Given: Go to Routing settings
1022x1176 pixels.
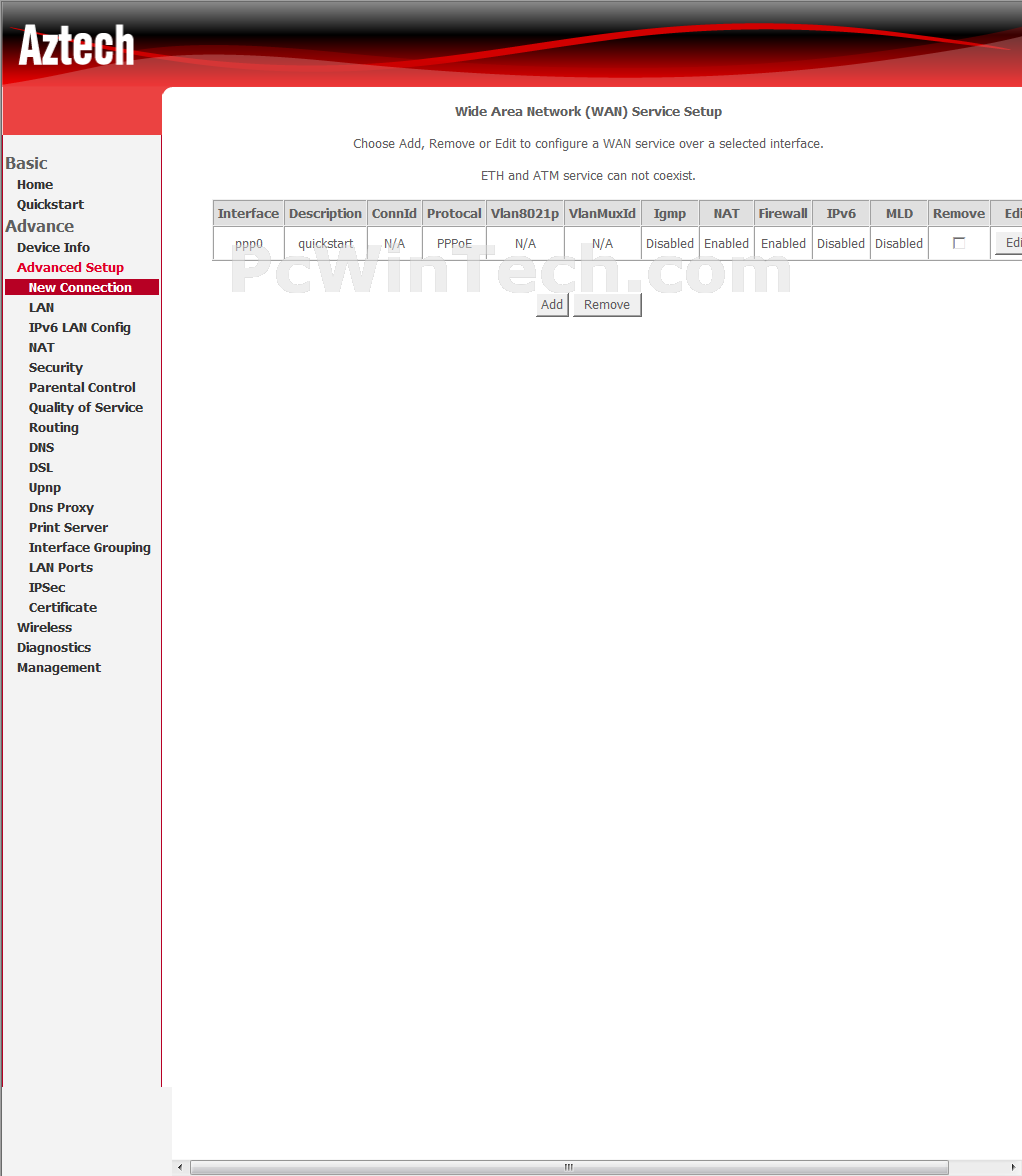Looking at the screenshot, I should pyautogui.click(x=54, y=428).
